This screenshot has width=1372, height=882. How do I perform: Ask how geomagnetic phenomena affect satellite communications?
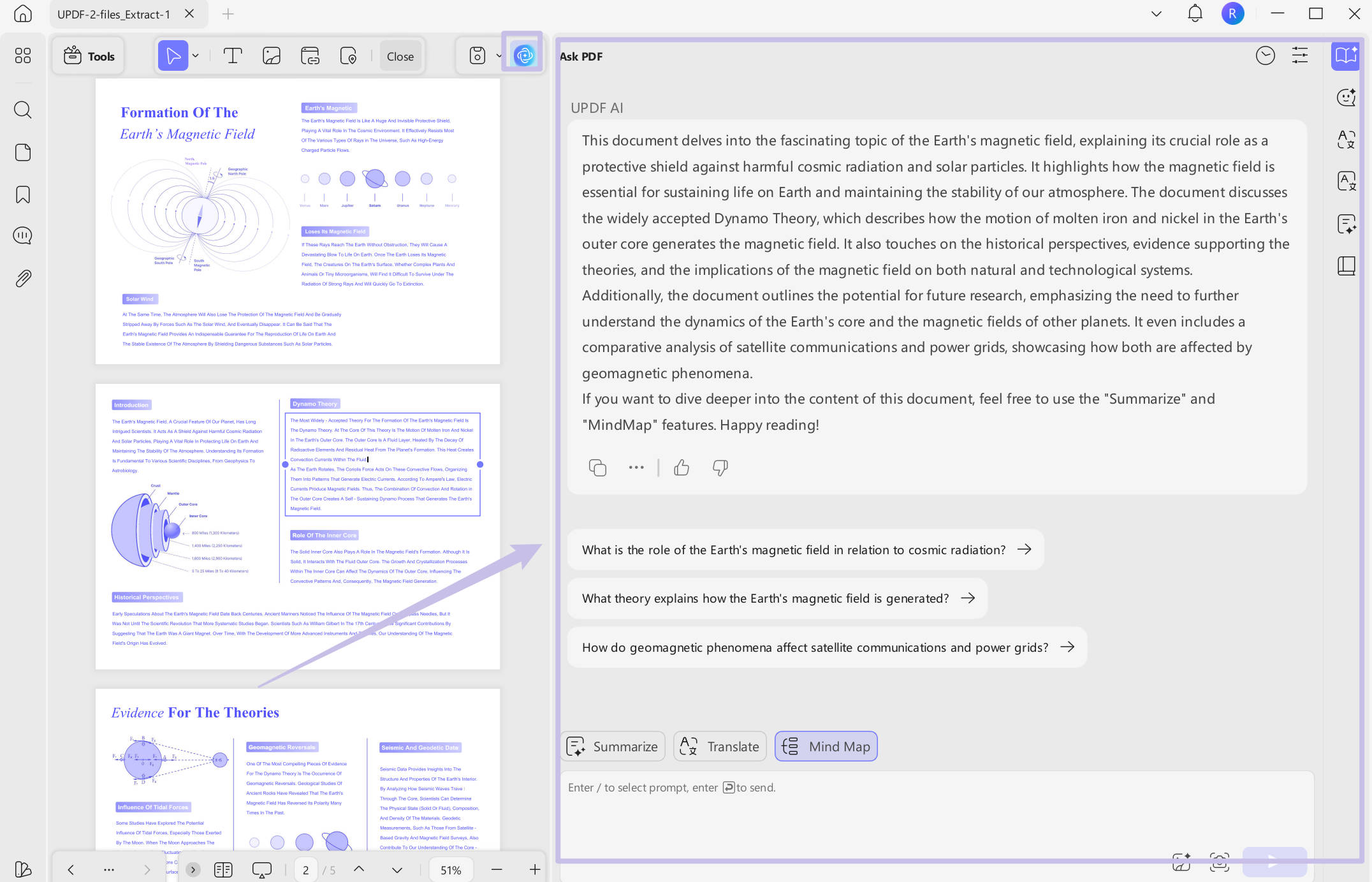coord(827,647)
